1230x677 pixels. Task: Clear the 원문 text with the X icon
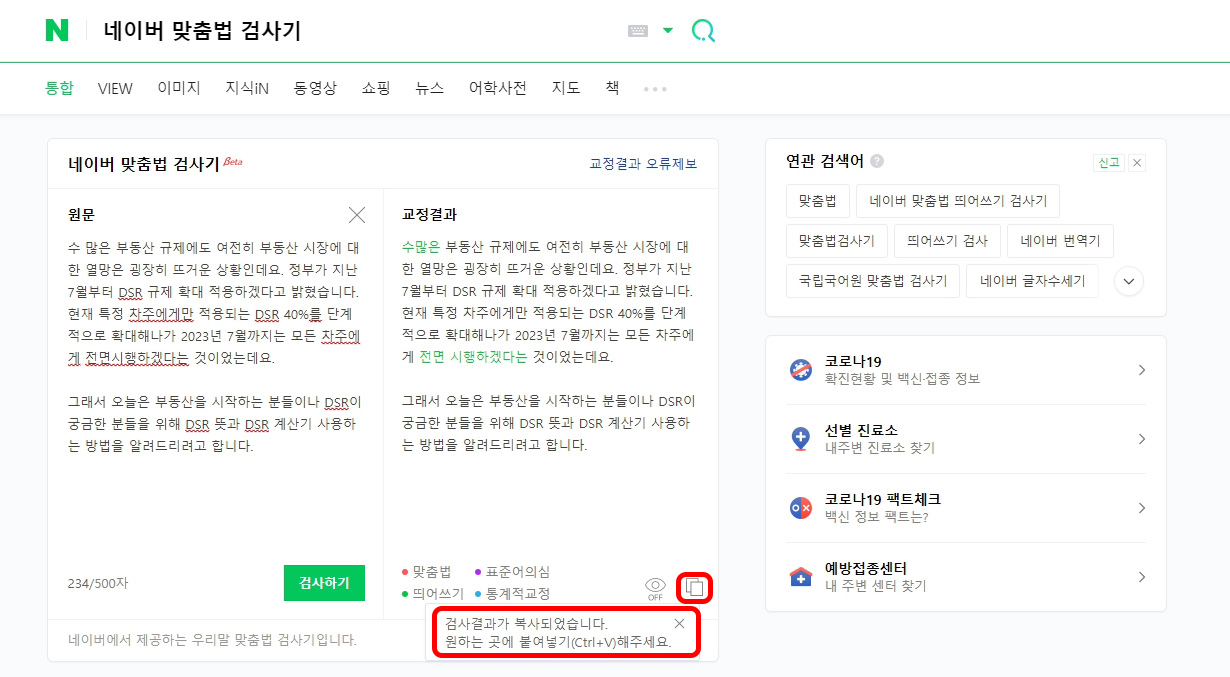pyautogui.click(x=357, y=215)
